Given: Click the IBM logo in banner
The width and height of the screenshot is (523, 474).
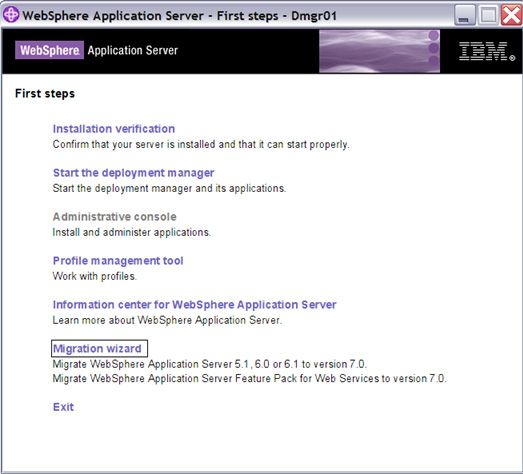Looking at the screenshot, I should 486,51.
